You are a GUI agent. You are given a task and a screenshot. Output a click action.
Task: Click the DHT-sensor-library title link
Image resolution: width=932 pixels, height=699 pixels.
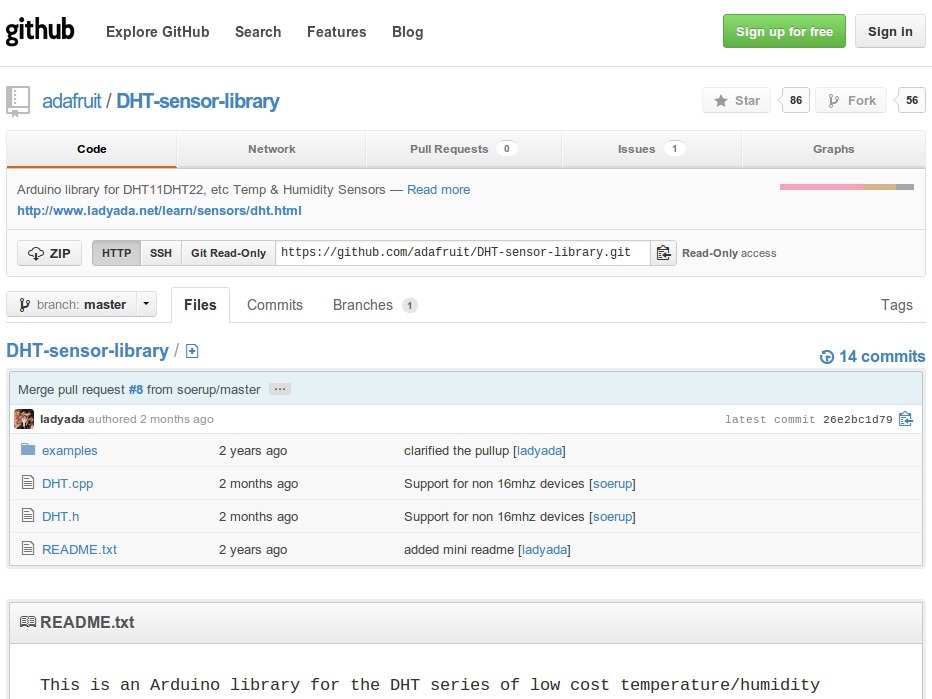[x=197, y=101]
